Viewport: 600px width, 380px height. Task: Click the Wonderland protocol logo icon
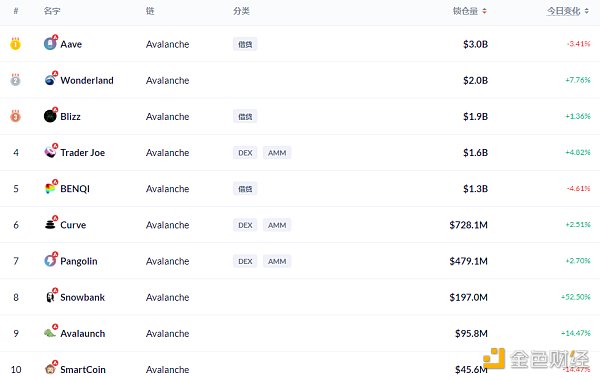[50, 80]
